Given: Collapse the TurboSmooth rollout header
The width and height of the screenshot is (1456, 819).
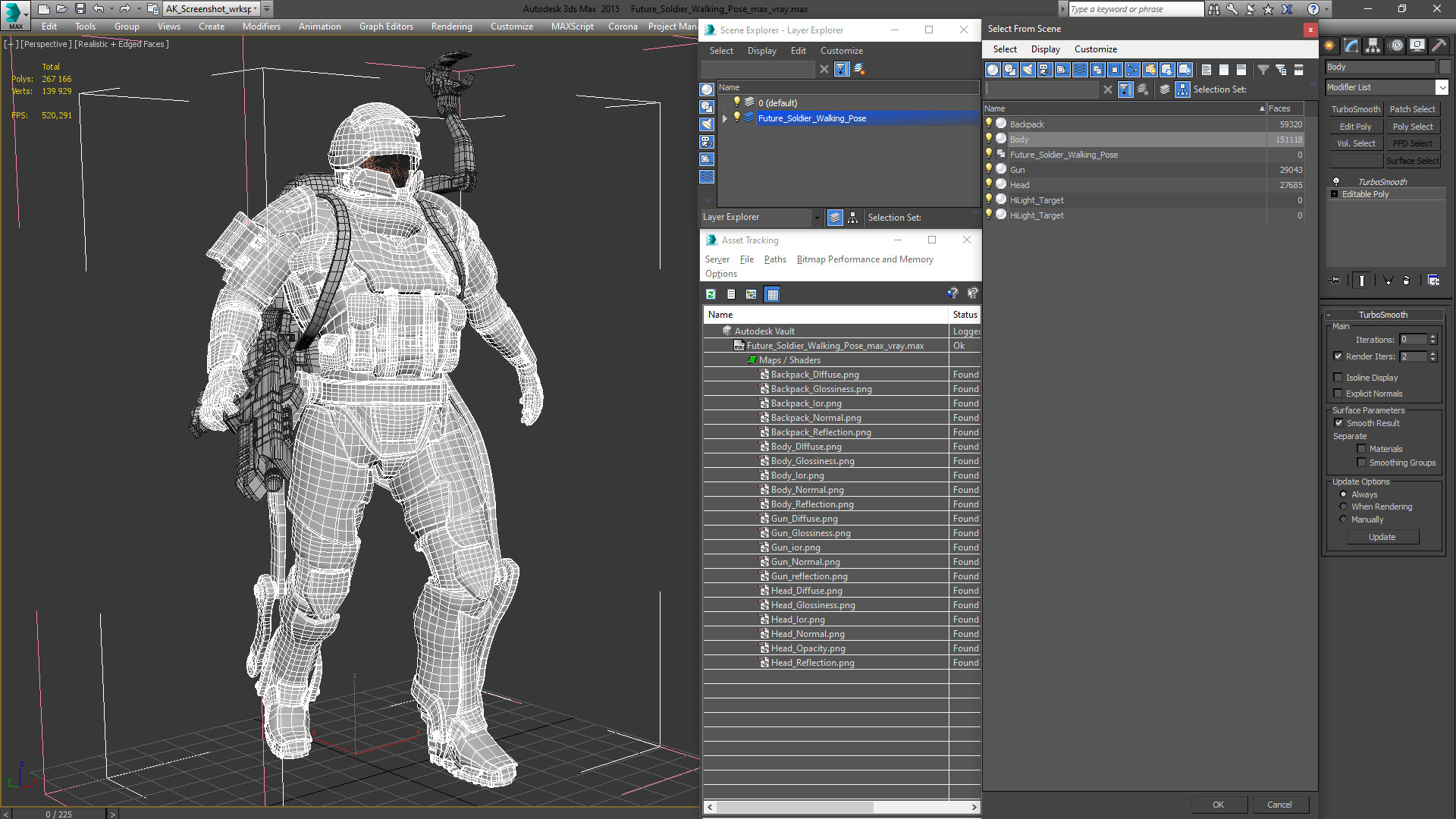Looking at the screenshot, I should [x=1382, y=315].
